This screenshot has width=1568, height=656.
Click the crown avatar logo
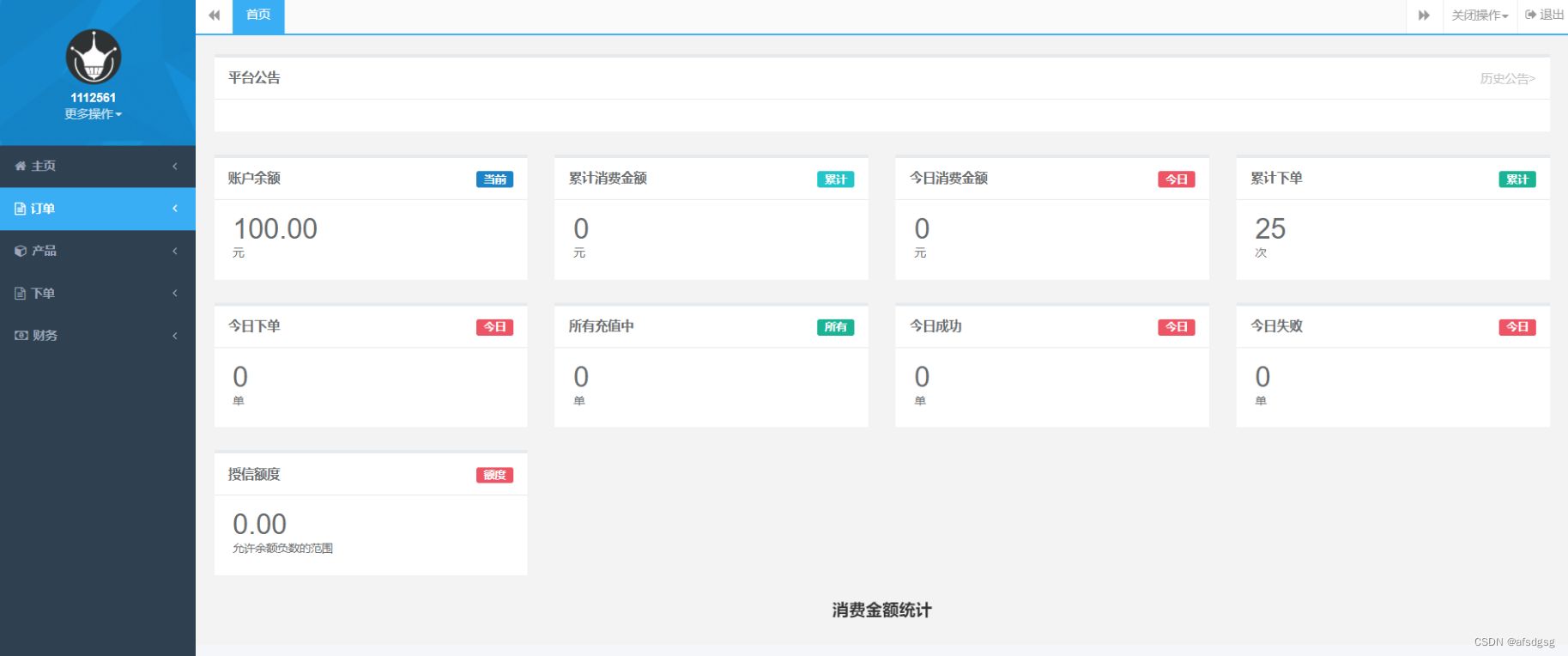[94, 57]
